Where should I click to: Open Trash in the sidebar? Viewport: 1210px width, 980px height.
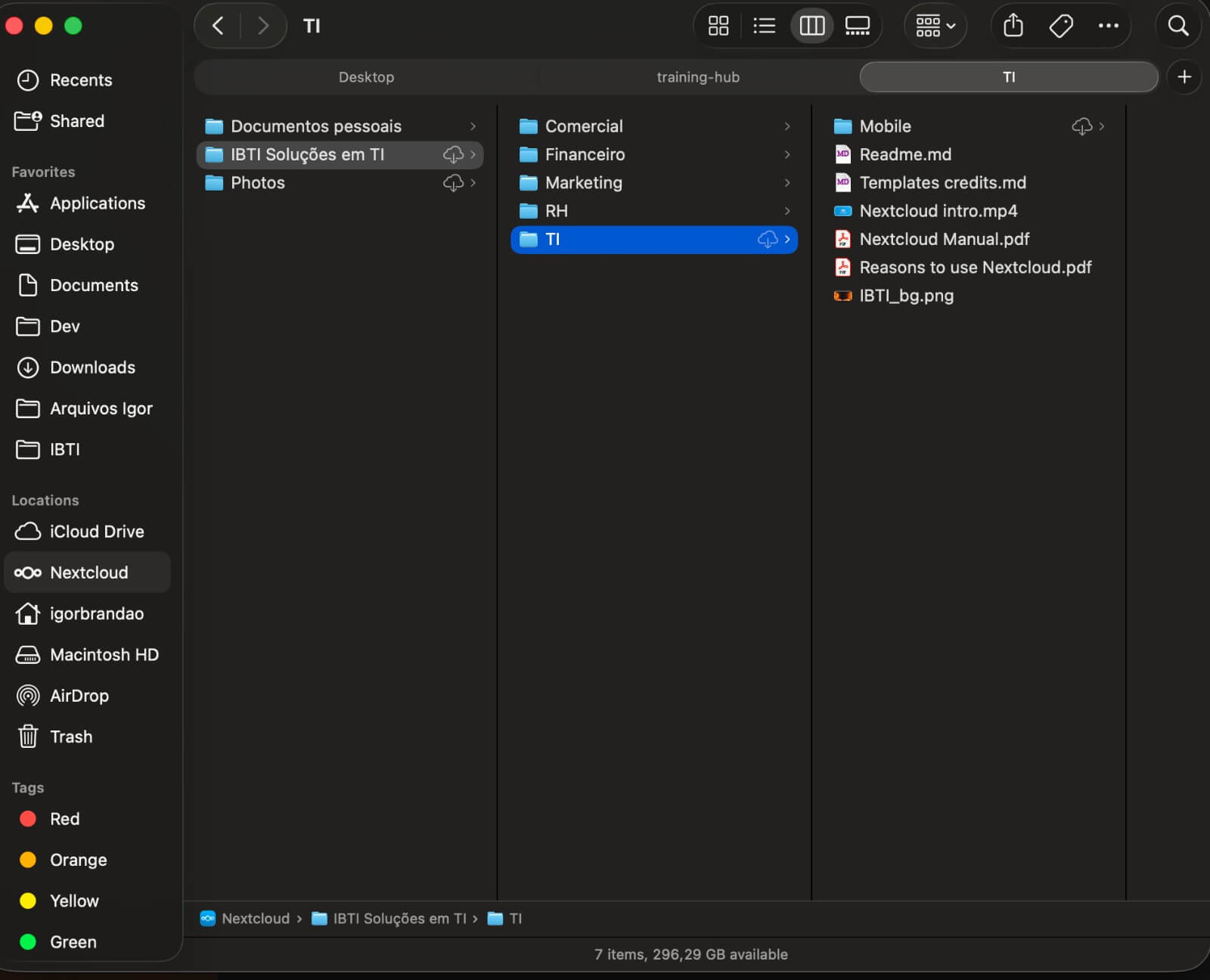tap(87, 737)
